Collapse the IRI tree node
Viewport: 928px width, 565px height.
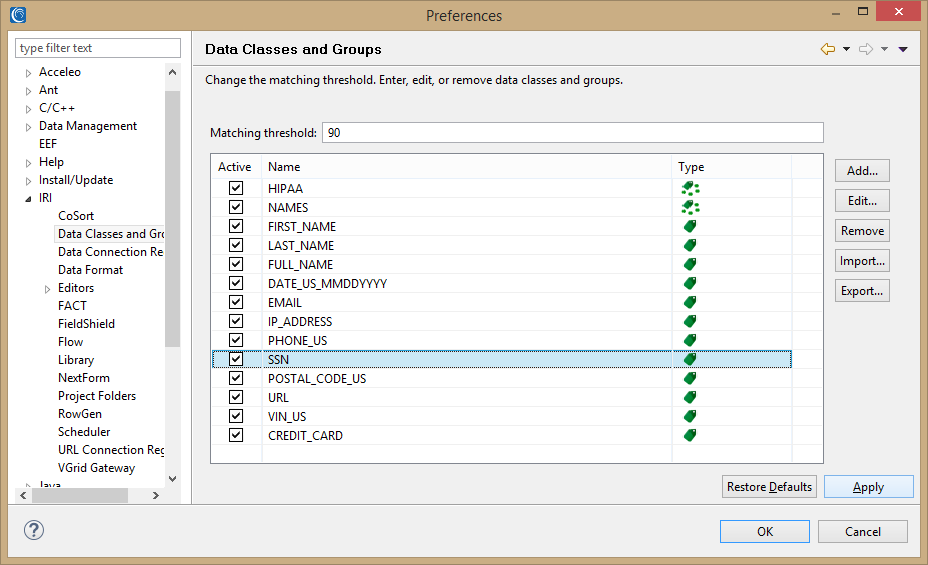[x=28, y=199]
